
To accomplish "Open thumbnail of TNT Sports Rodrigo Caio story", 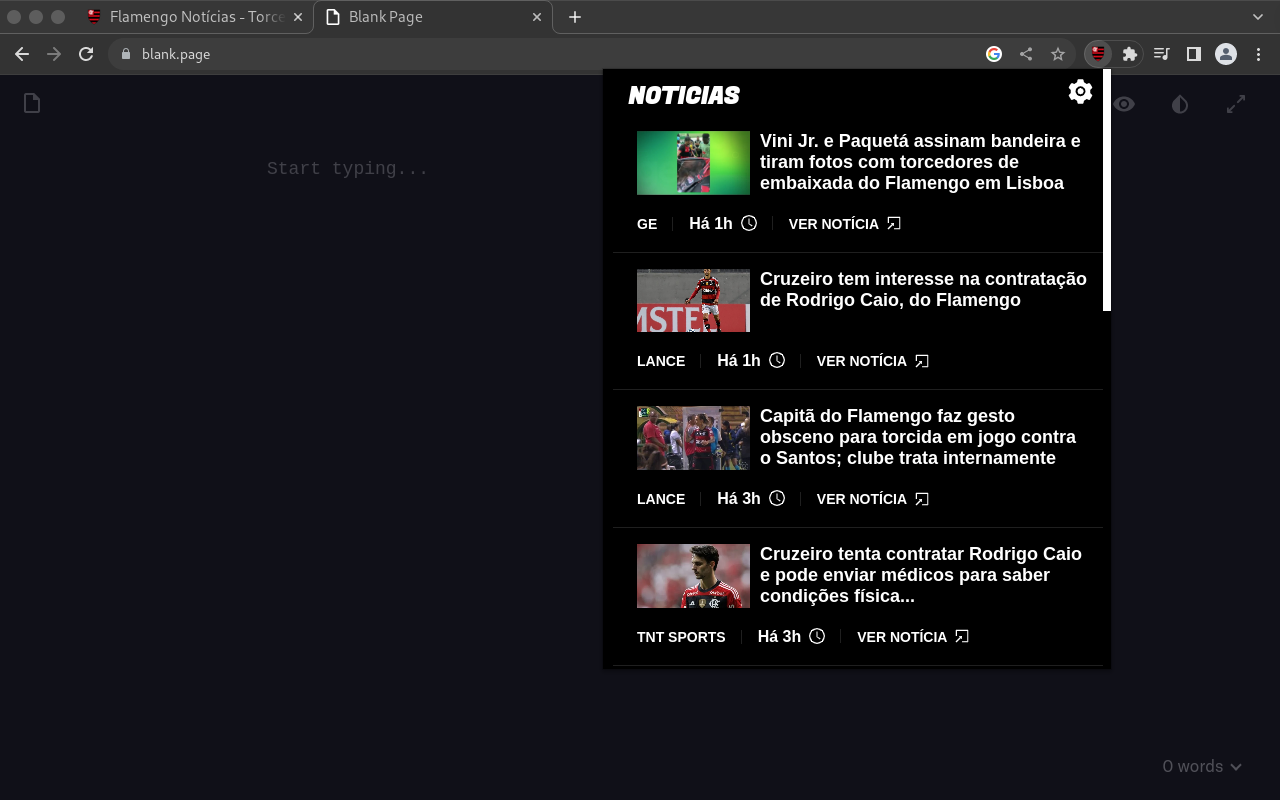I will click(x=693, y=576).
